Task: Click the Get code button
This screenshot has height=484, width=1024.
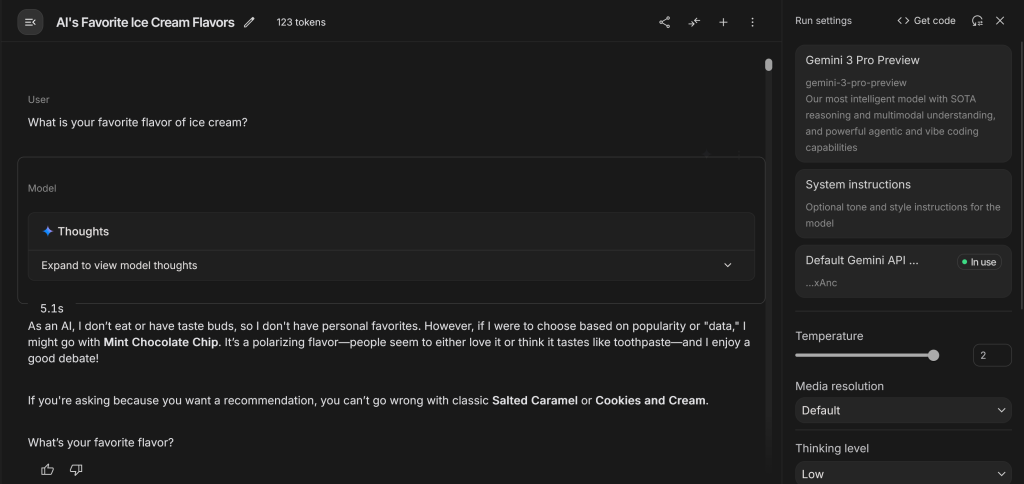Action: tap(926, 20)
